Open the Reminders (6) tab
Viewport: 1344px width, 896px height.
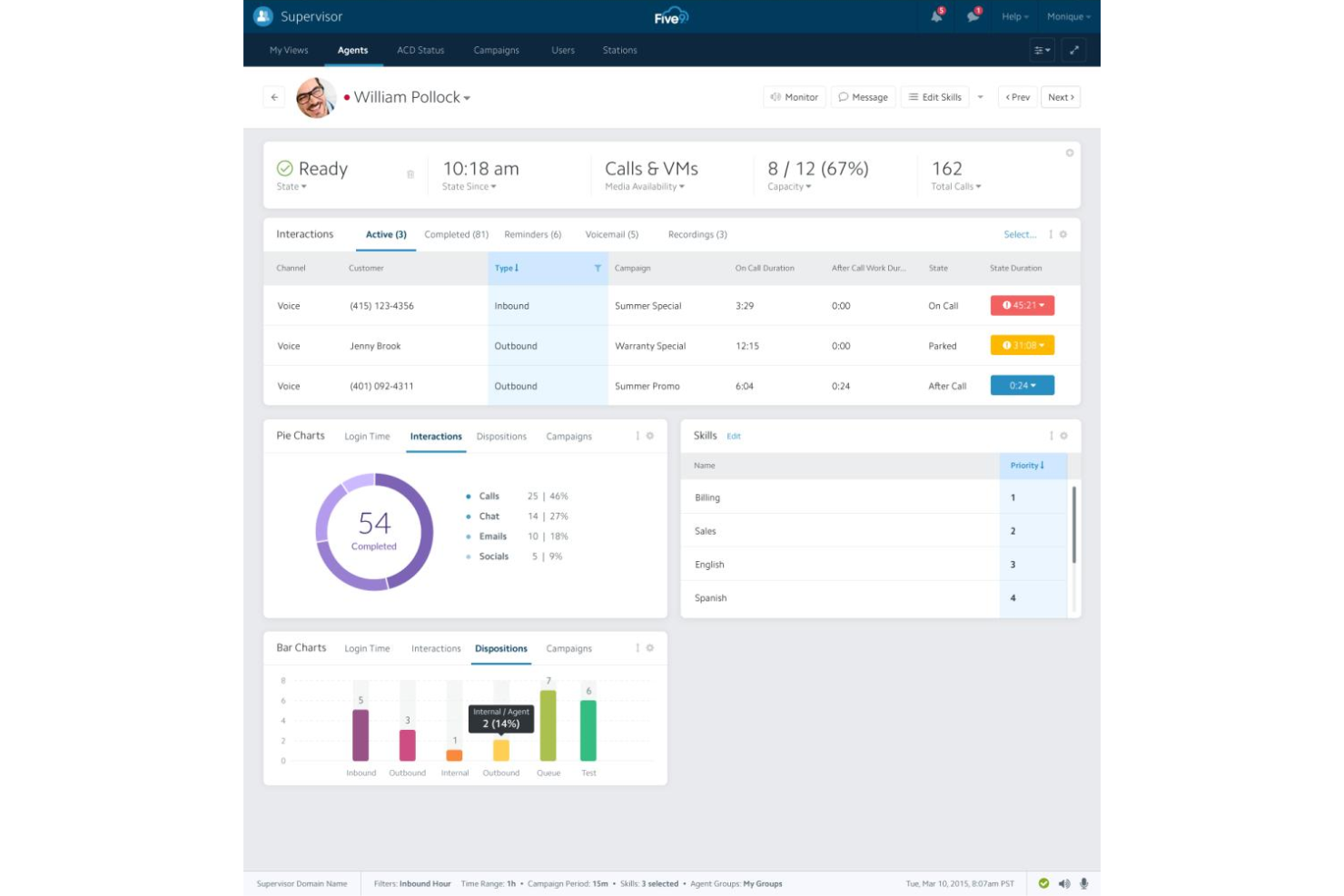(x=533, y=235)
